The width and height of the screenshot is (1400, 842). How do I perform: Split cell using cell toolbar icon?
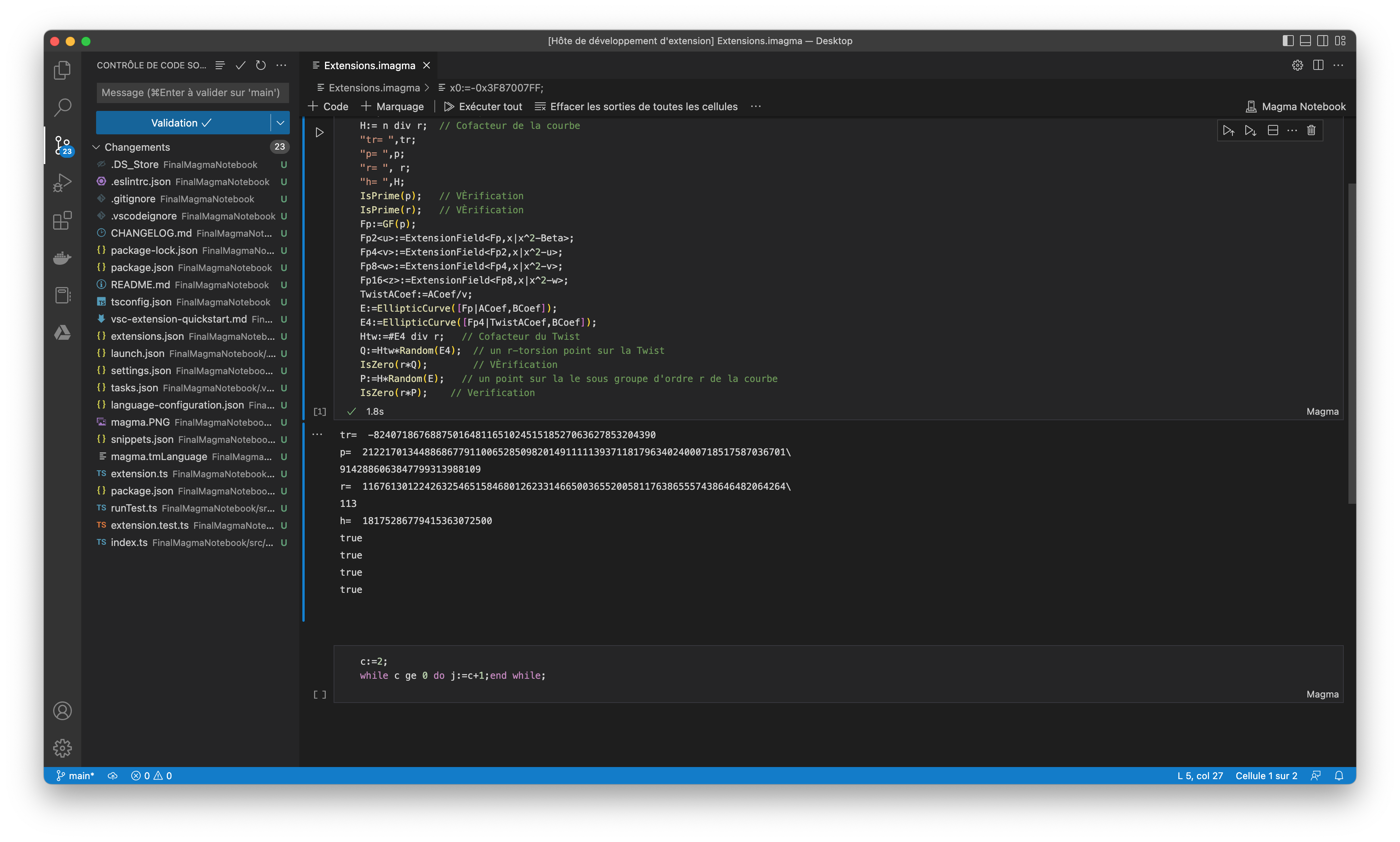[x=1273, y=130]
